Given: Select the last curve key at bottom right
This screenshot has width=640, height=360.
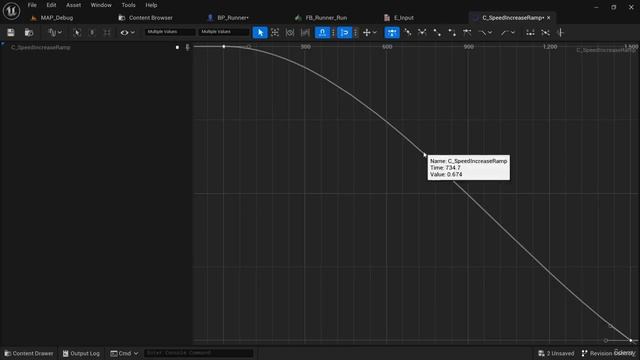Looking at the screenshot, I should [x=631, y=340].
